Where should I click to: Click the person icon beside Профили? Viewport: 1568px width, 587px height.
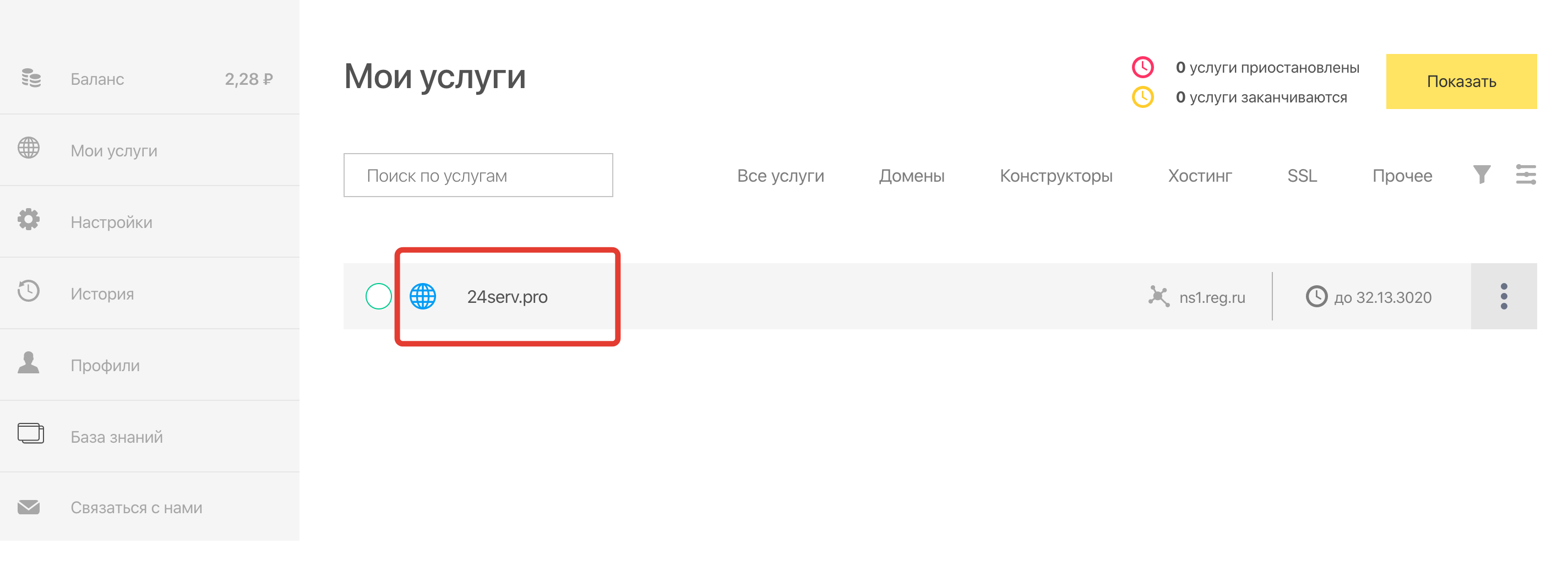[x=29, y=363]
